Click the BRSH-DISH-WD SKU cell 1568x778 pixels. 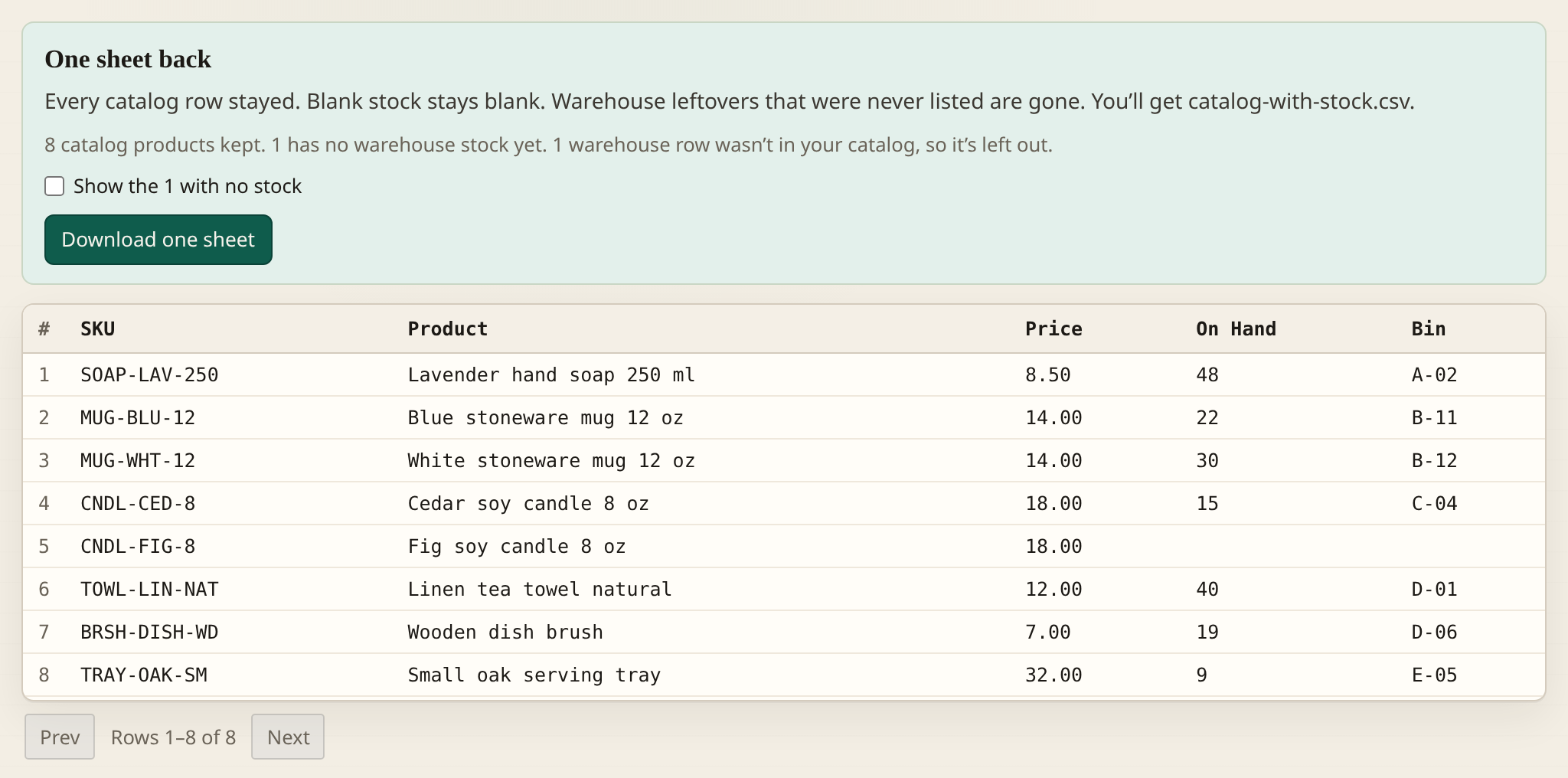click(x=149, y=633)
